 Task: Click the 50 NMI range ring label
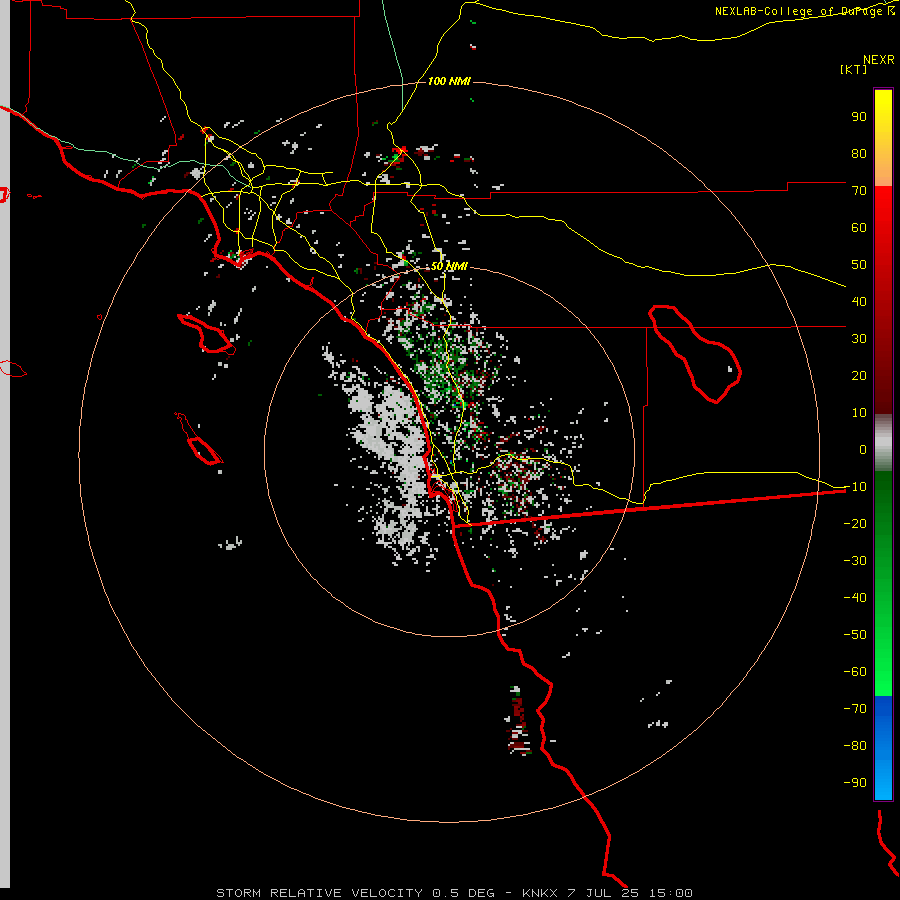click(449, 266)
